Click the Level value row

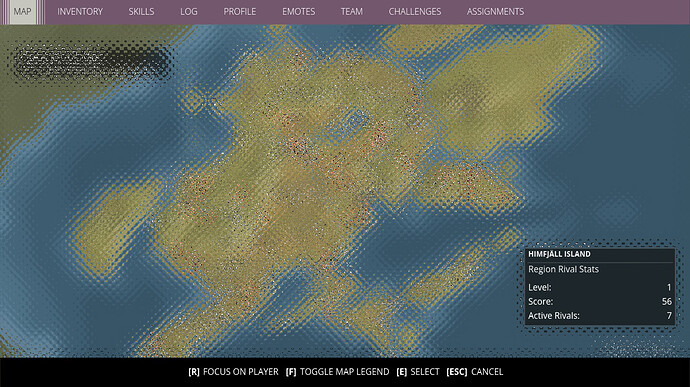click(x=600, y=287)
